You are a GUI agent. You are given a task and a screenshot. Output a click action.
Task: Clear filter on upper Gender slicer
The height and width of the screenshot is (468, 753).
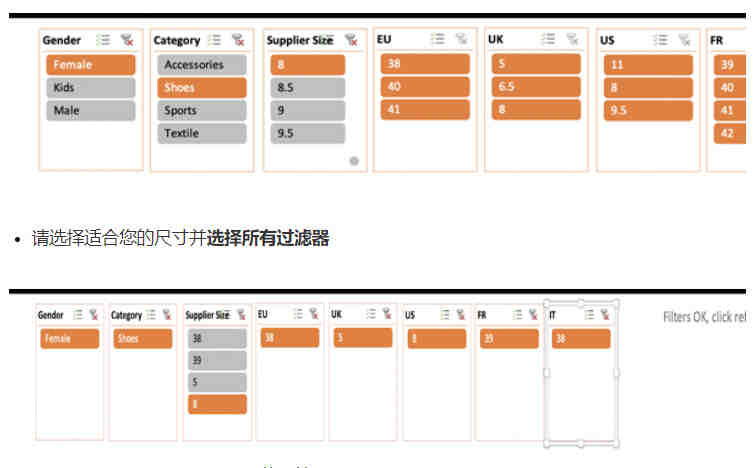(x=127, y=40)
